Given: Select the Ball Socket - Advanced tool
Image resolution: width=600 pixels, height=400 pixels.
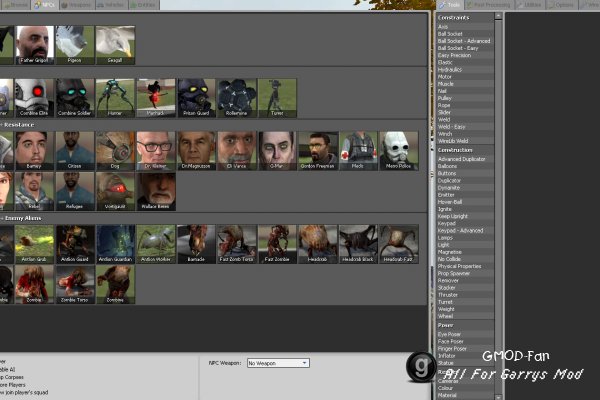Looking at the screenshot, I should pyautogui.click(x=465, y=41).
